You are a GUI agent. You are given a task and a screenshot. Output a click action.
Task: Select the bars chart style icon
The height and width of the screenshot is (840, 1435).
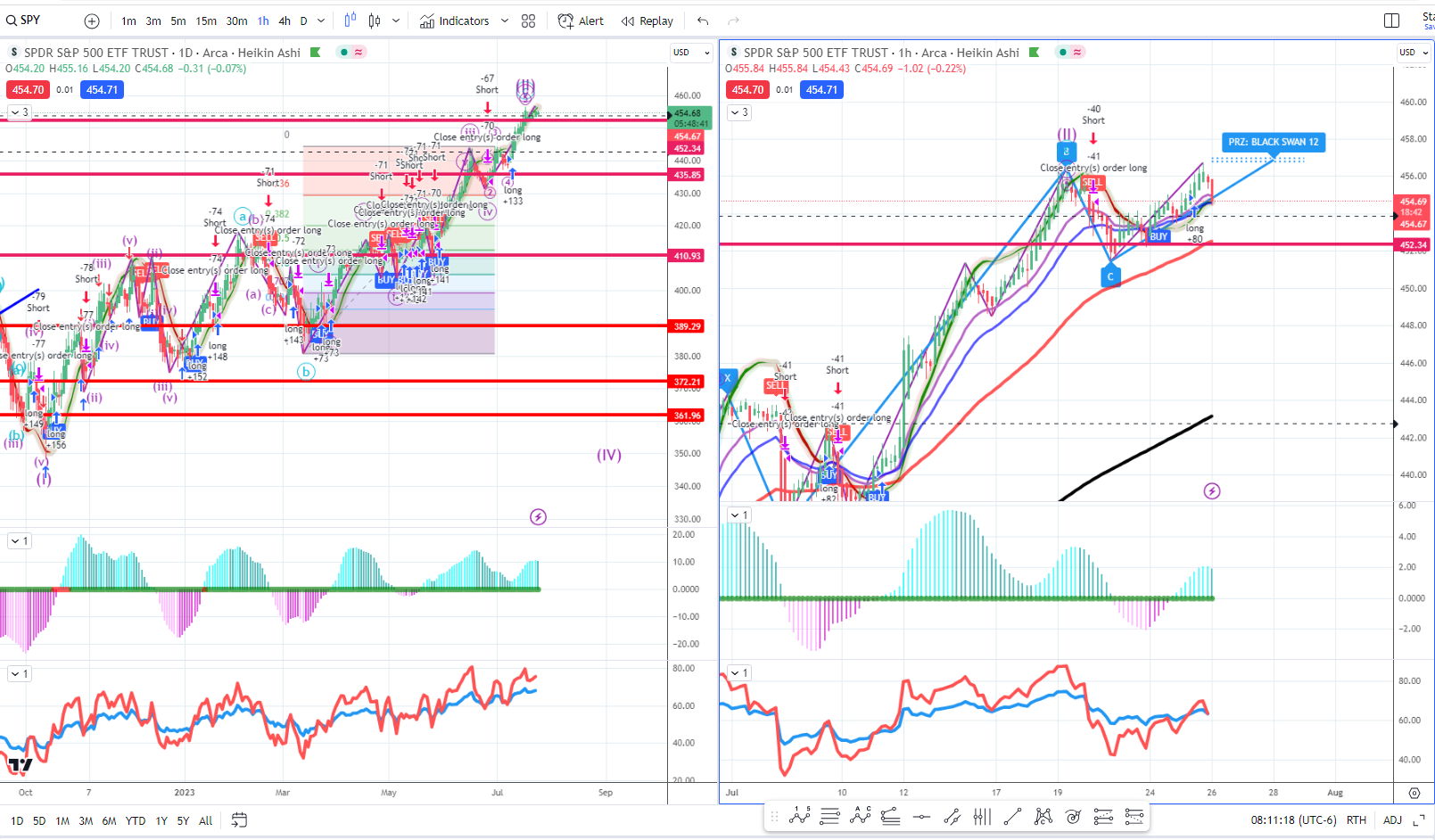tap(351, 21)
